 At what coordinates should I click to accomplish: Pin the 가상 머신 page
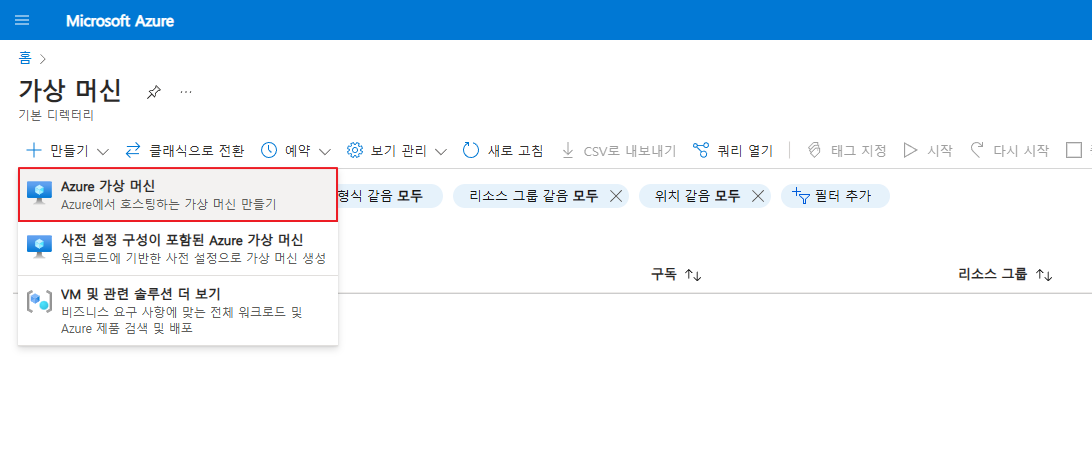tap(153, 92)
